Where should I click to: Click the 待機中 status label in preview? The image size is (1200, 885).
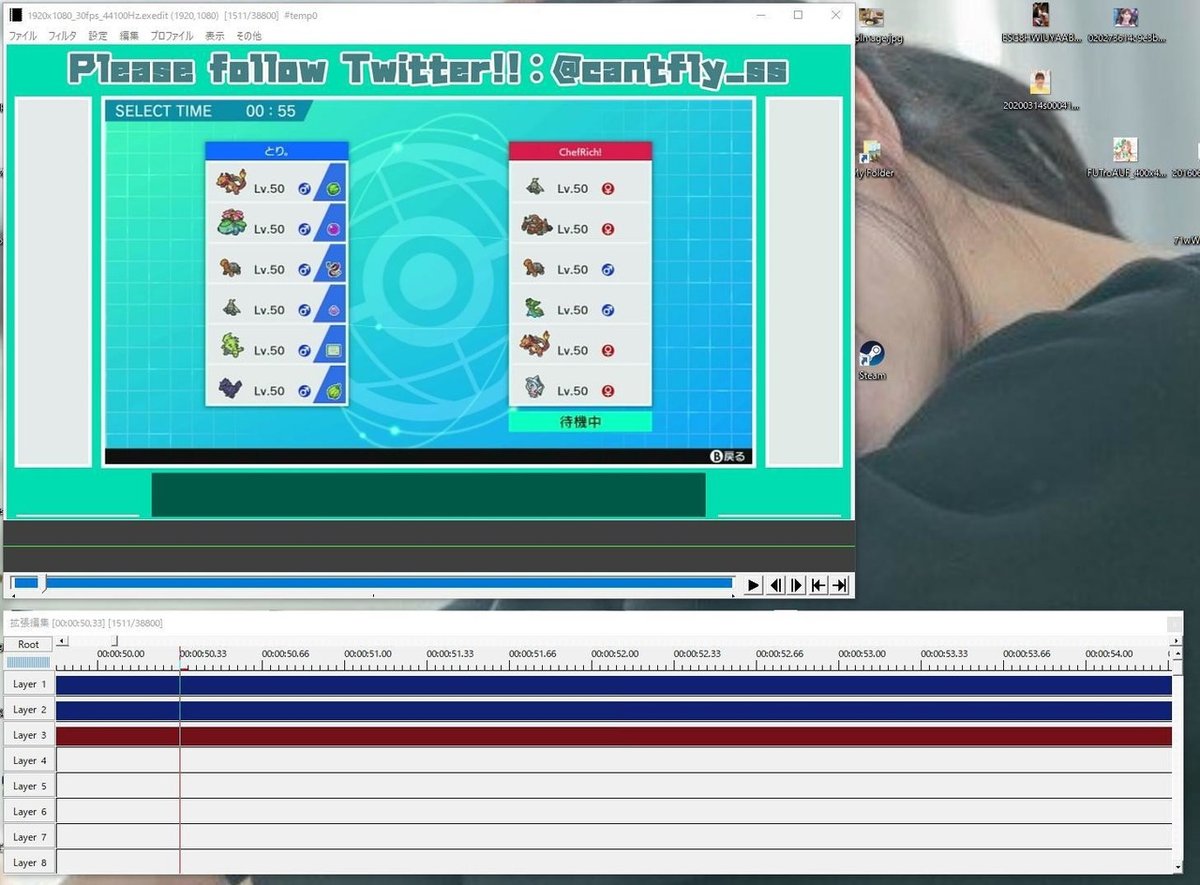tap(580, 422)
